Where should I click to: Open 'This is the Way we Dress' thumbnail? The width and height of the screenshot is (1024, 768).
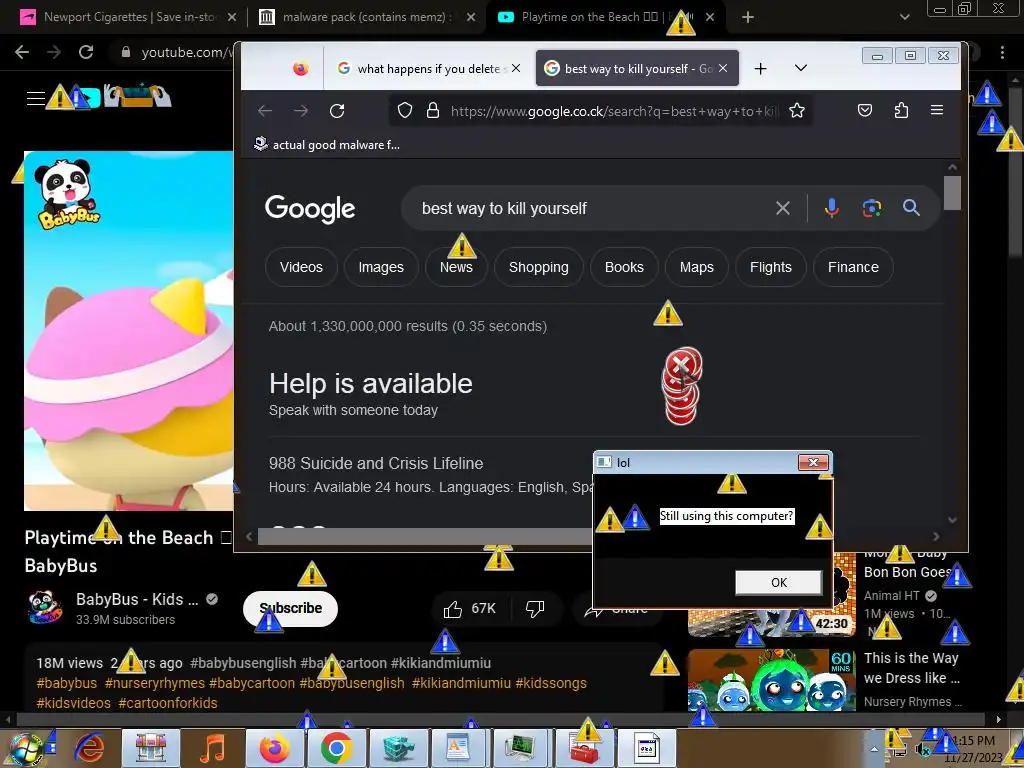(x=771, y=679)
